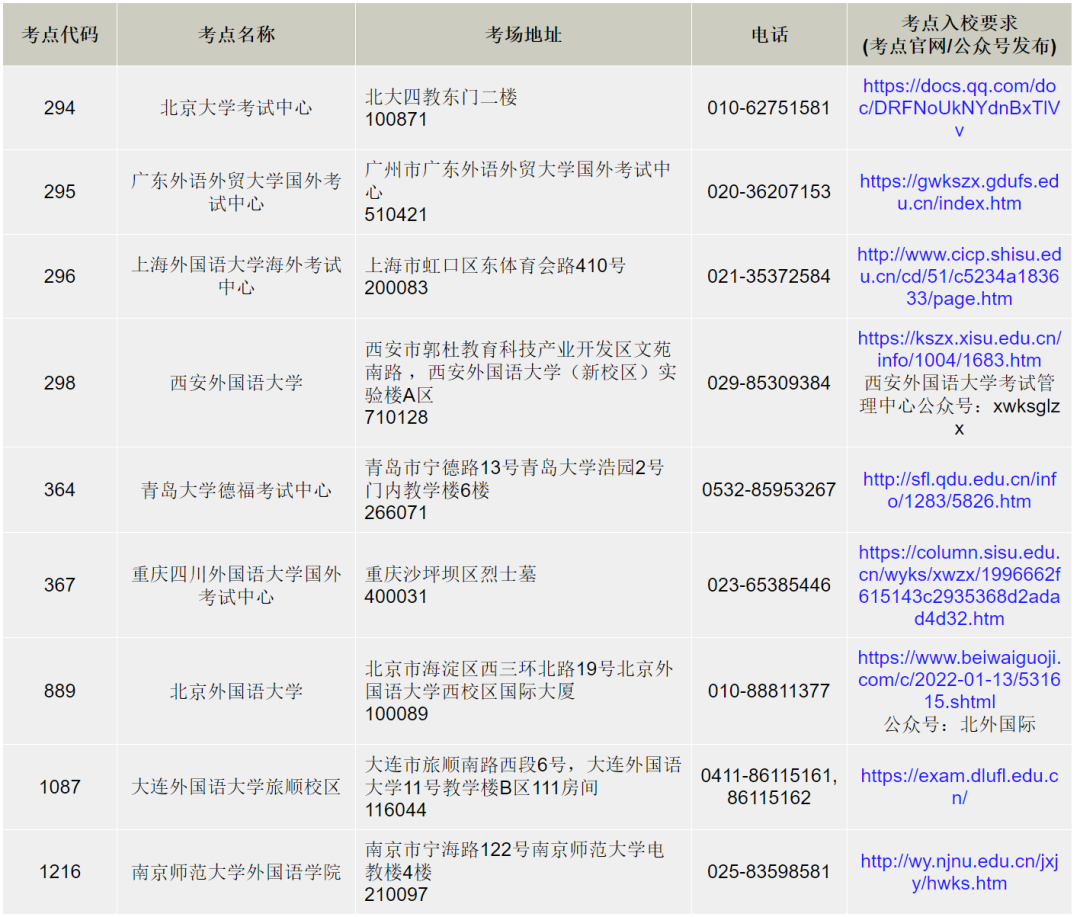Click the address 上海市虹口区东体育会路410号
The image size is (1080, 917).
click(x=495, y=266)
